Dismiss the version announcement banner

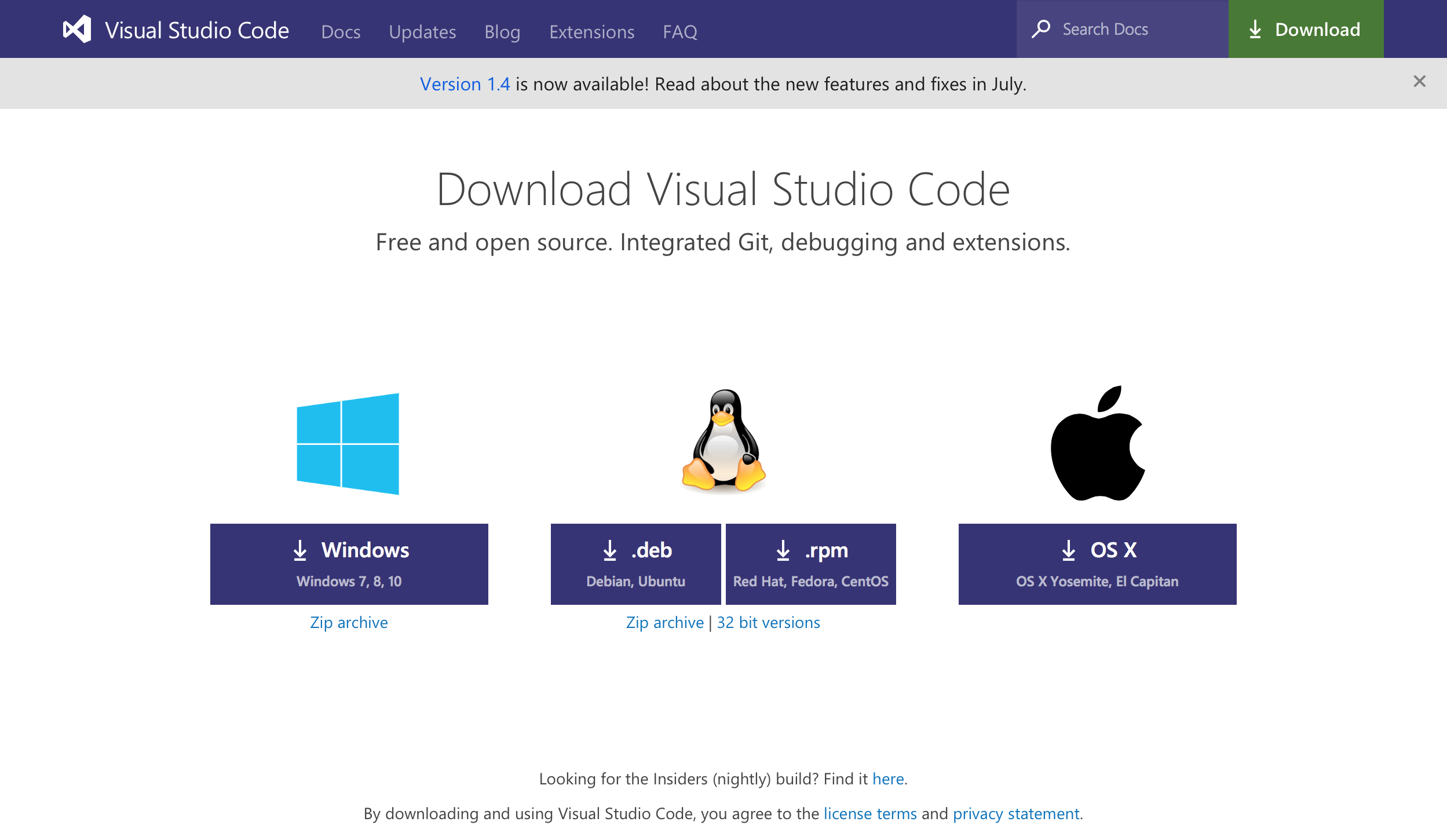[1419, 81]
